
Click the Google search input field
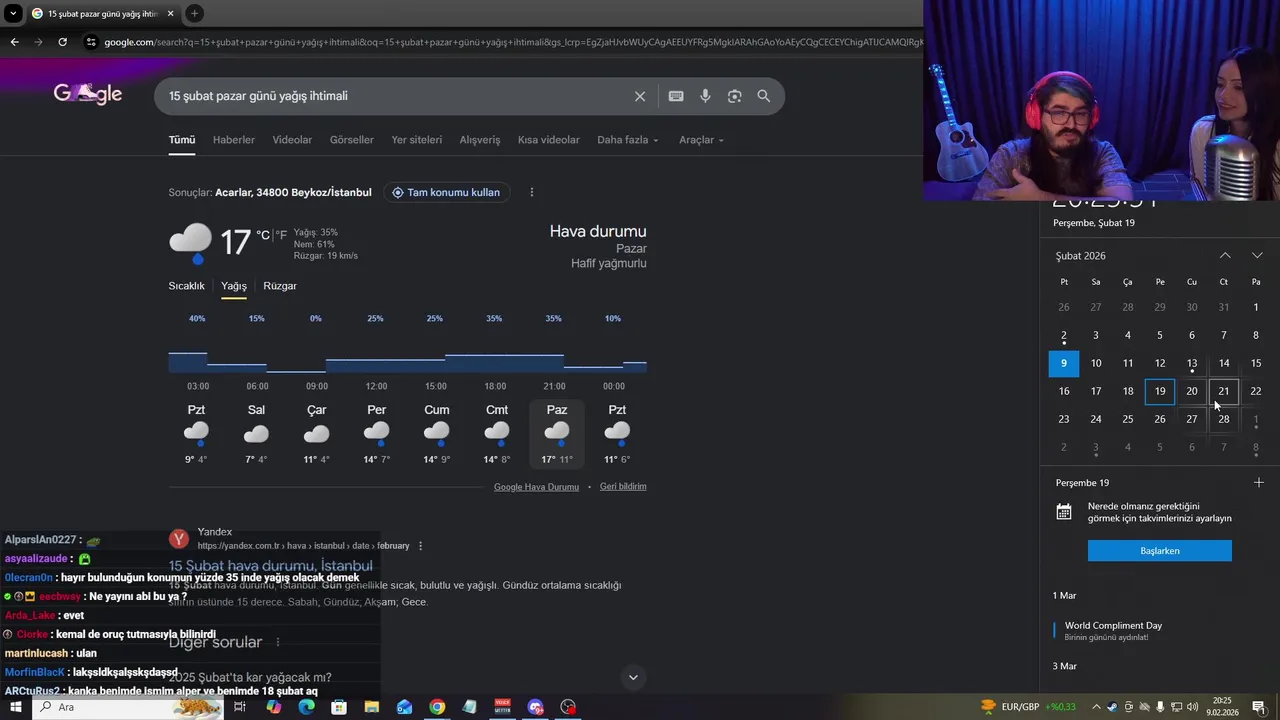click(x=395, y=96)
